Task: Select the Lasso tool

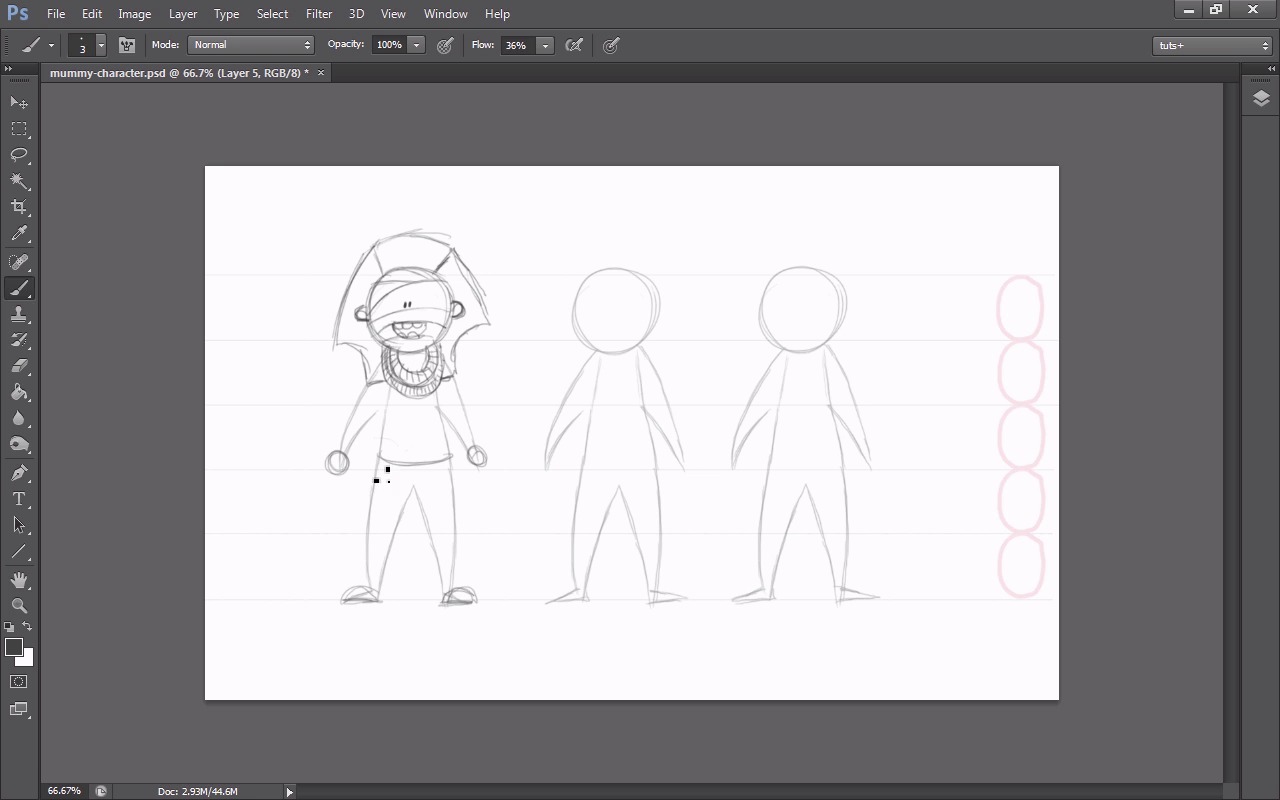Action: [x=19, y=155]
